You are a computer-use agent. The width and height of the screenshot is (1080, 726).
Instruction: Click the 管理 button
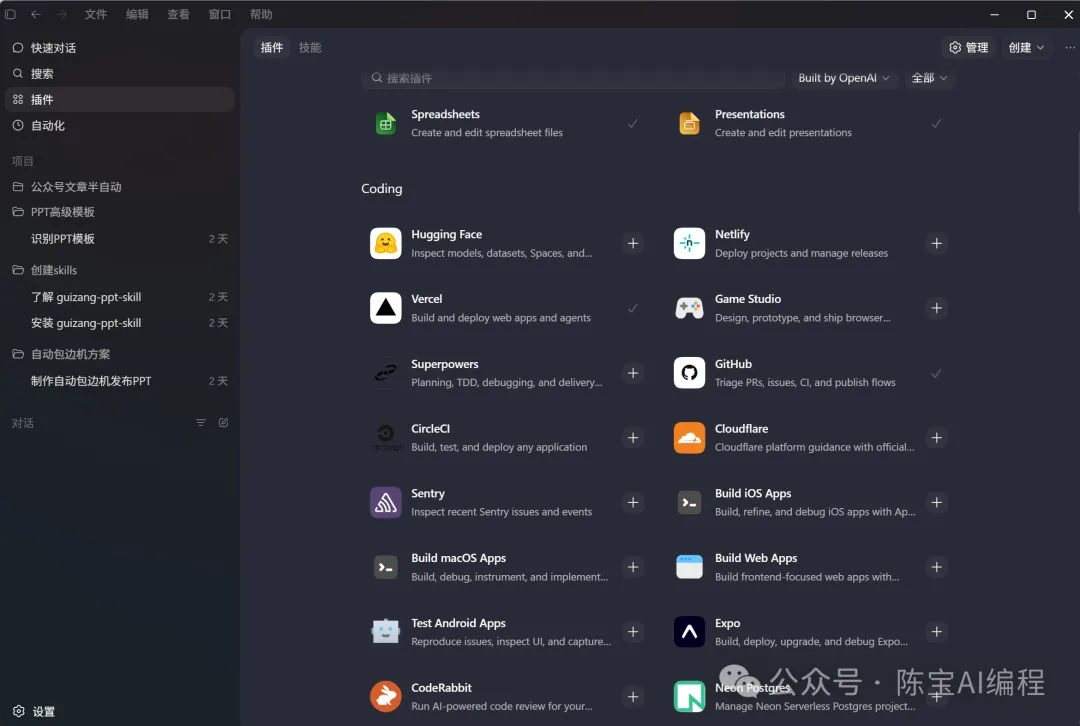(968, 48)
